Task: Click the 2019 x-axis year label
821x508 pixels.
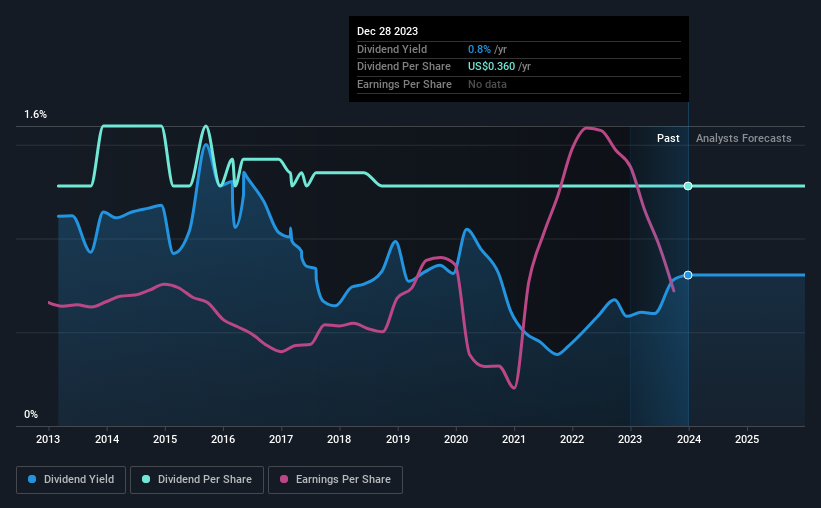Action: pyautogui.click(x=398, y=439)
